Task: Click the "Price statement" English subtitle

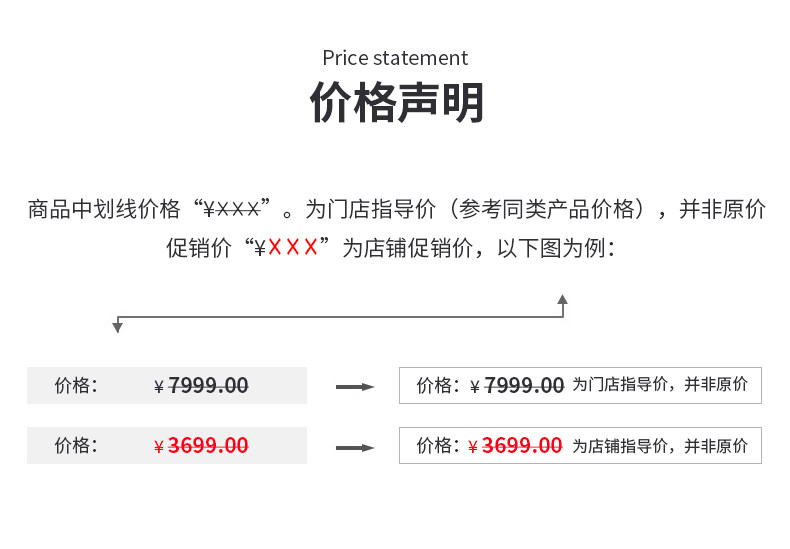Action: [395, 58]
